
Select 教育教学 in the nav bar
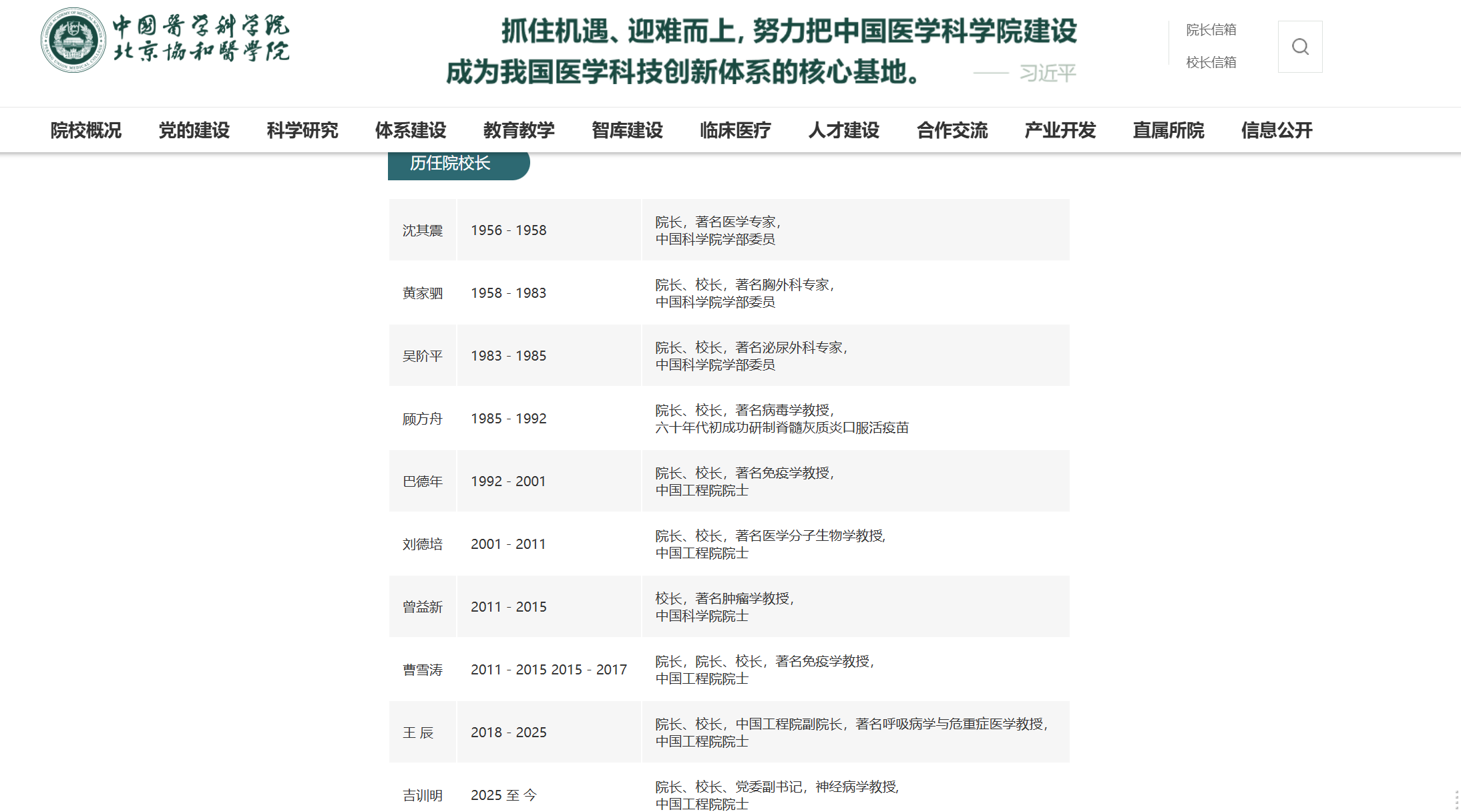[519, 130]
